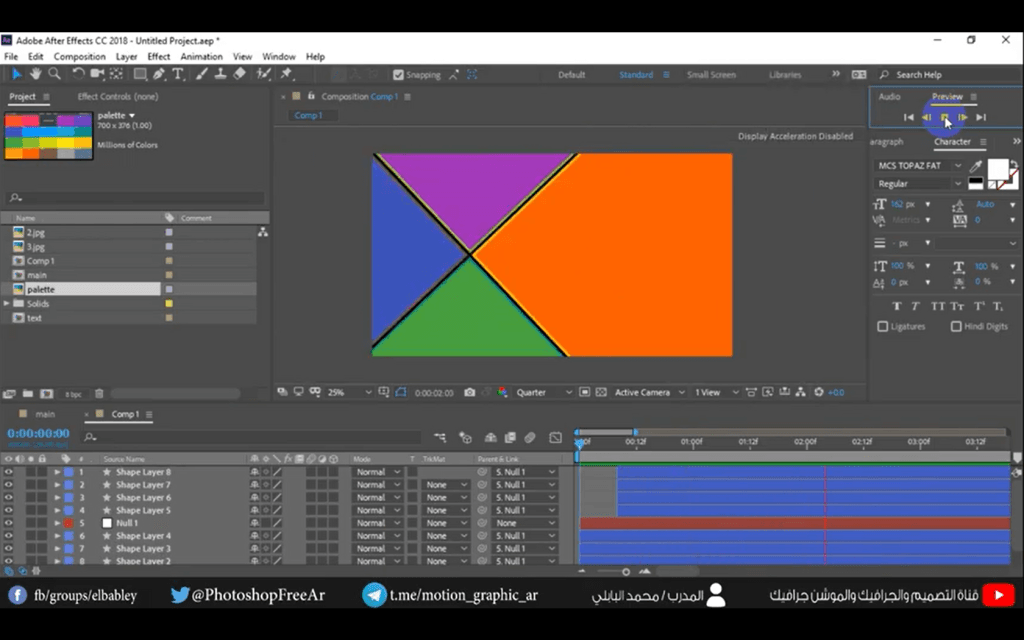1024x640 pixels.
Task: Select the Pen tool
Action: [x=159, y=74]
